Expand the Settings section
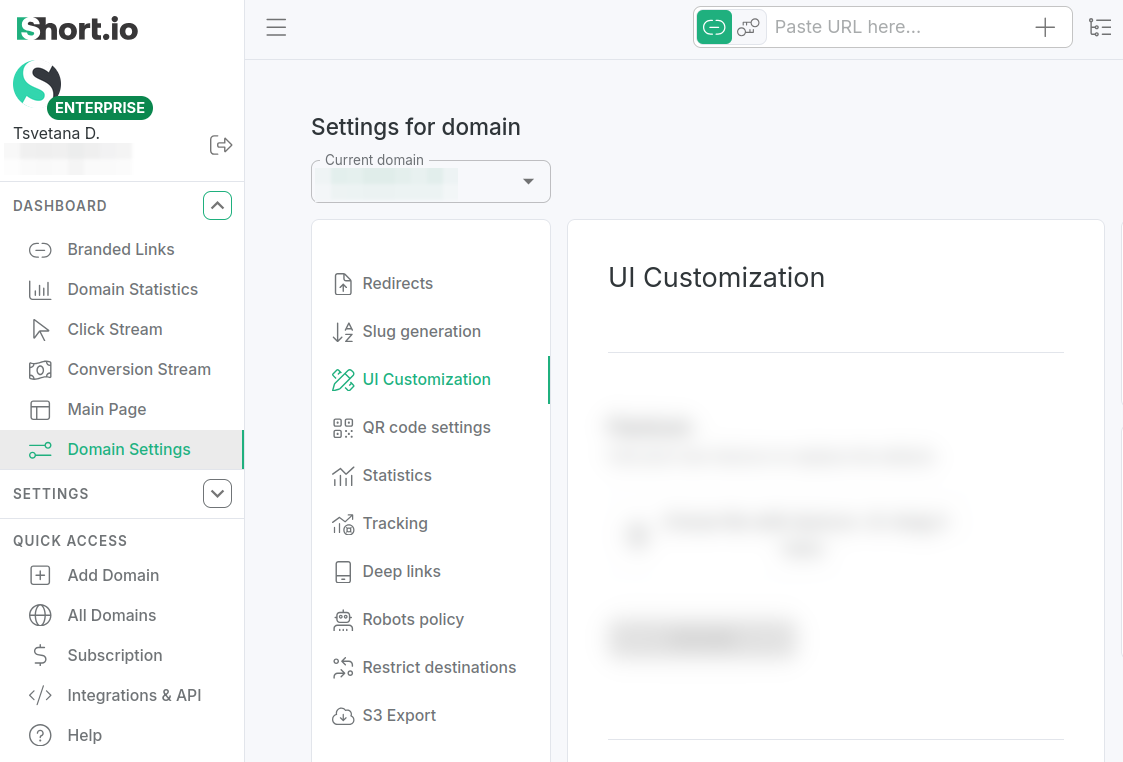1123x762 pixels. (217, 494)
